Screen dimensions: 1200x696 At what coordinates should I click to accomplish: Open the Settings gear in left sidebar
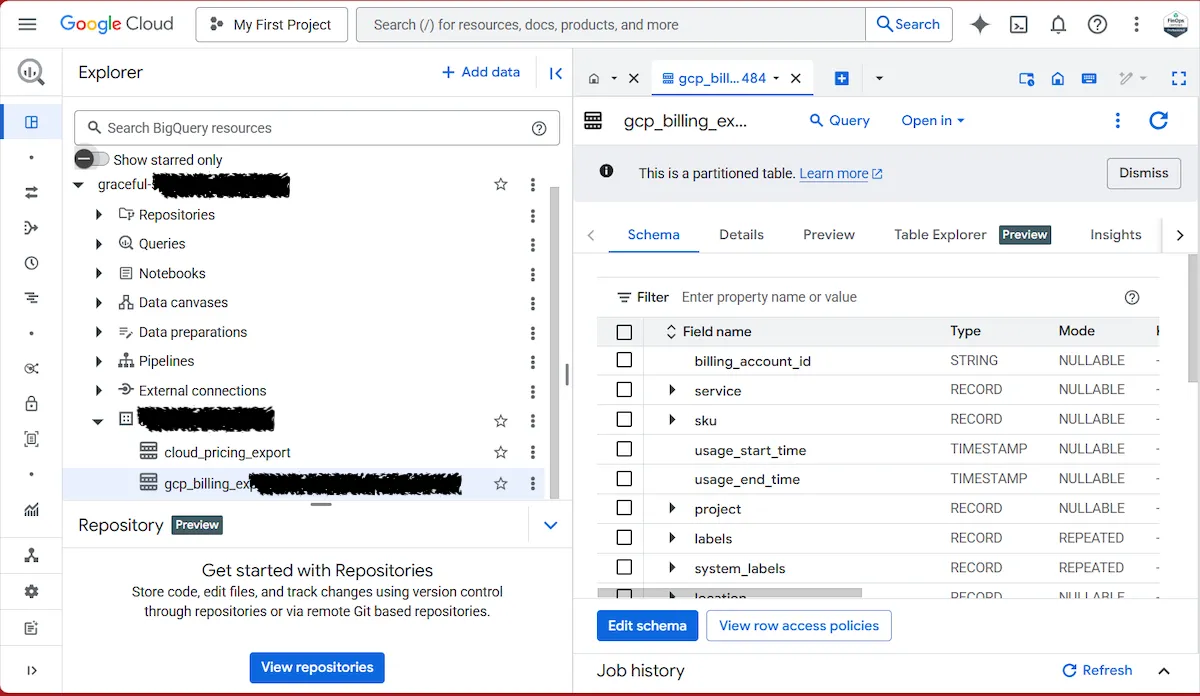tap(31, 591)
